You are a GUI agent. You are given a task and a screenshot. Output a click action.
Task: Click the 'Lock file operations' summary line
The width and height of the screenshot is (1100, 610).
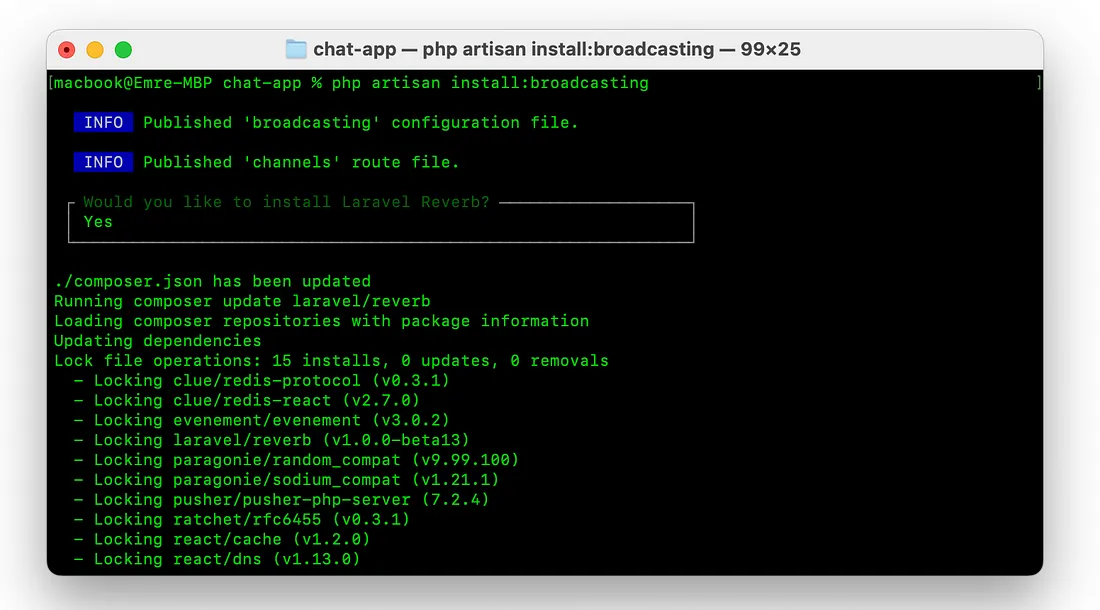point(331,360)
